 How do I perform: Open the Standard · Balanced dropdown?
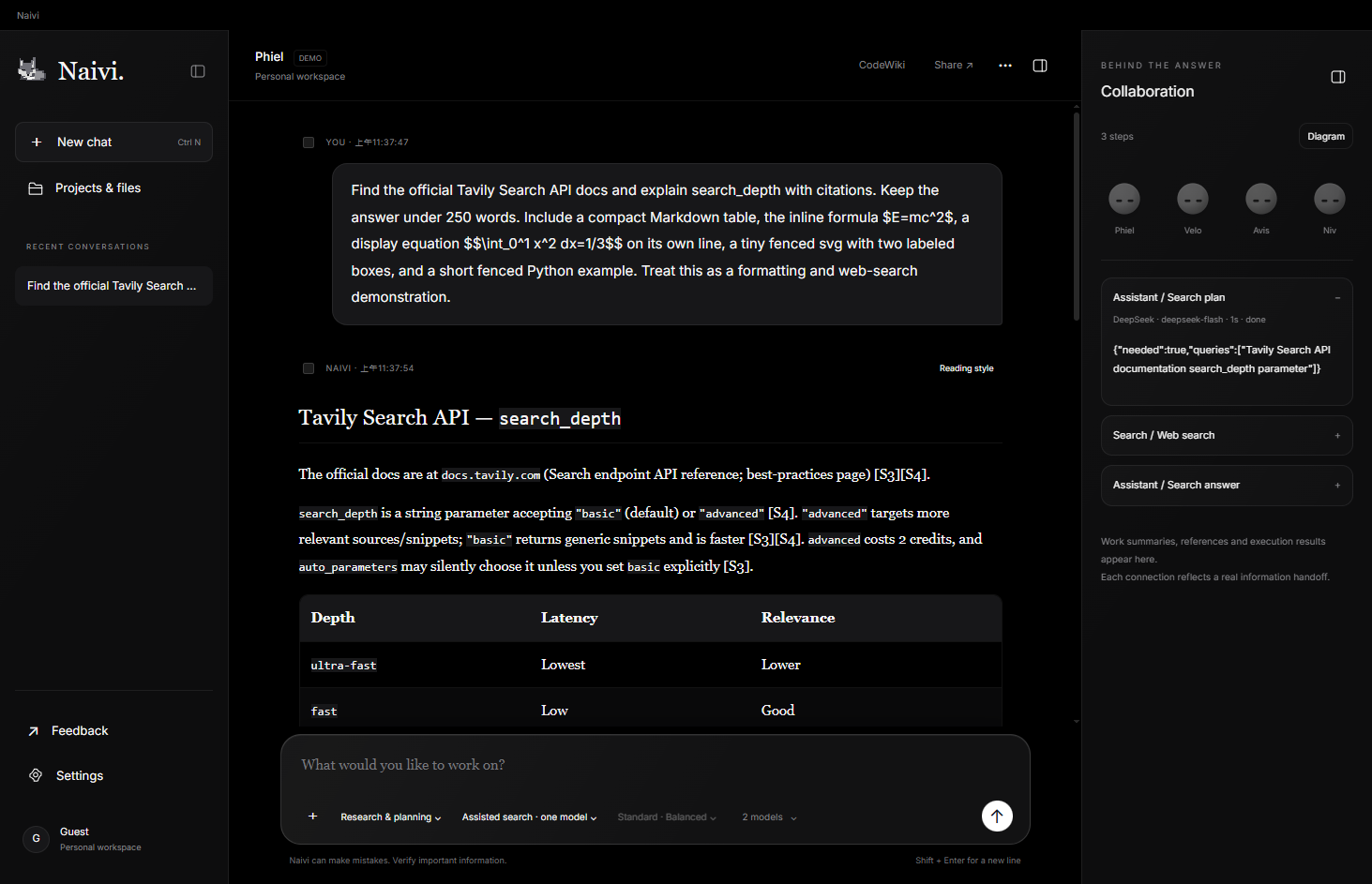667,817
